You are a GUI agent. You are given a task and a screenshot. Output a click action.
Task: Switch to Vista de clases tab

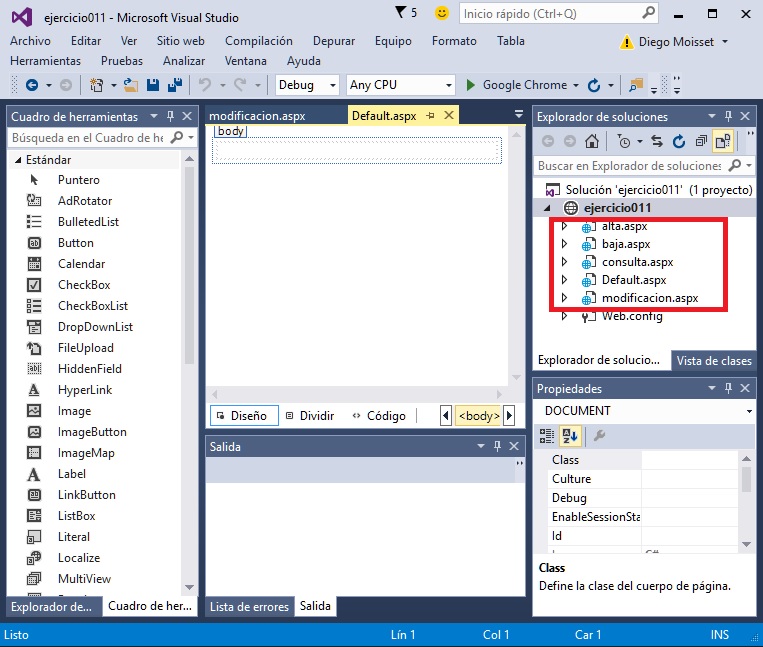[714, 361]
